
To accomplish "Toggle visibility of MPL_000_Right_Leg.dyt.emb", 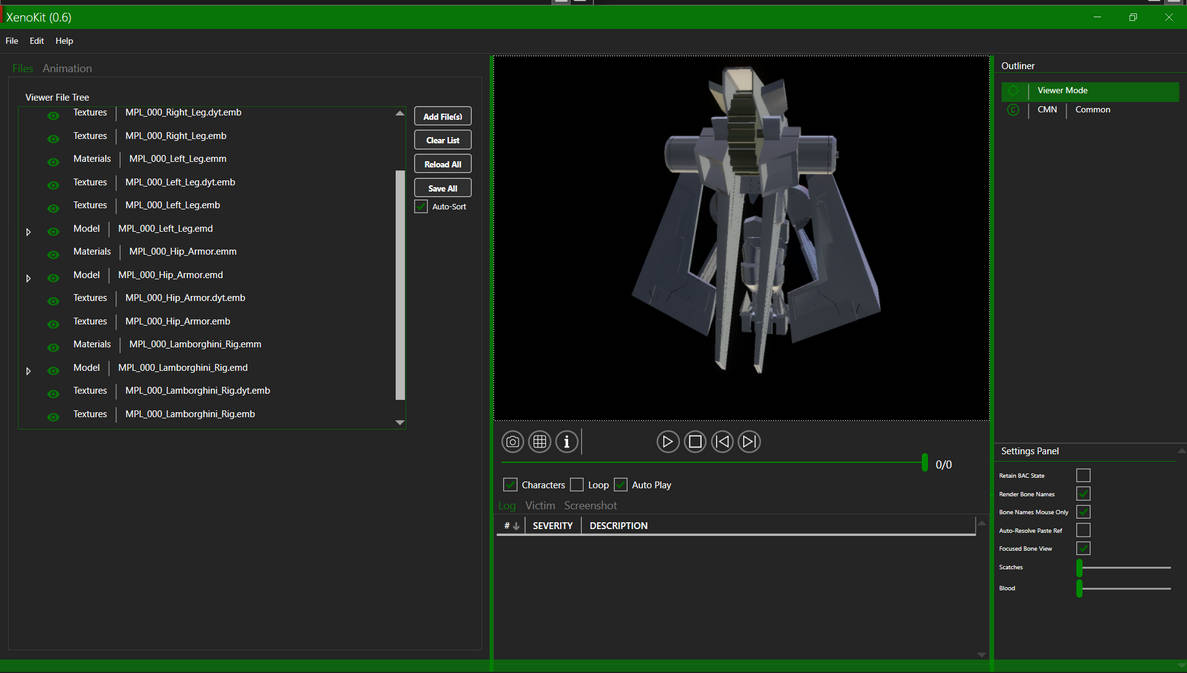I will (53, 116).
